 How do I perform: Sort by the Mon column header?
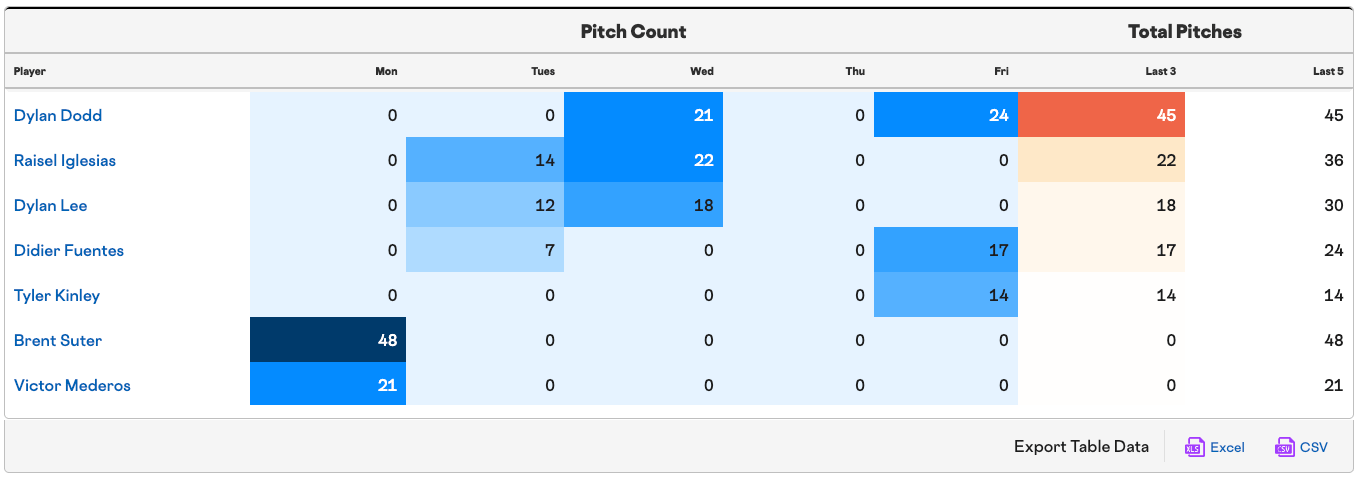pos(386,71)
